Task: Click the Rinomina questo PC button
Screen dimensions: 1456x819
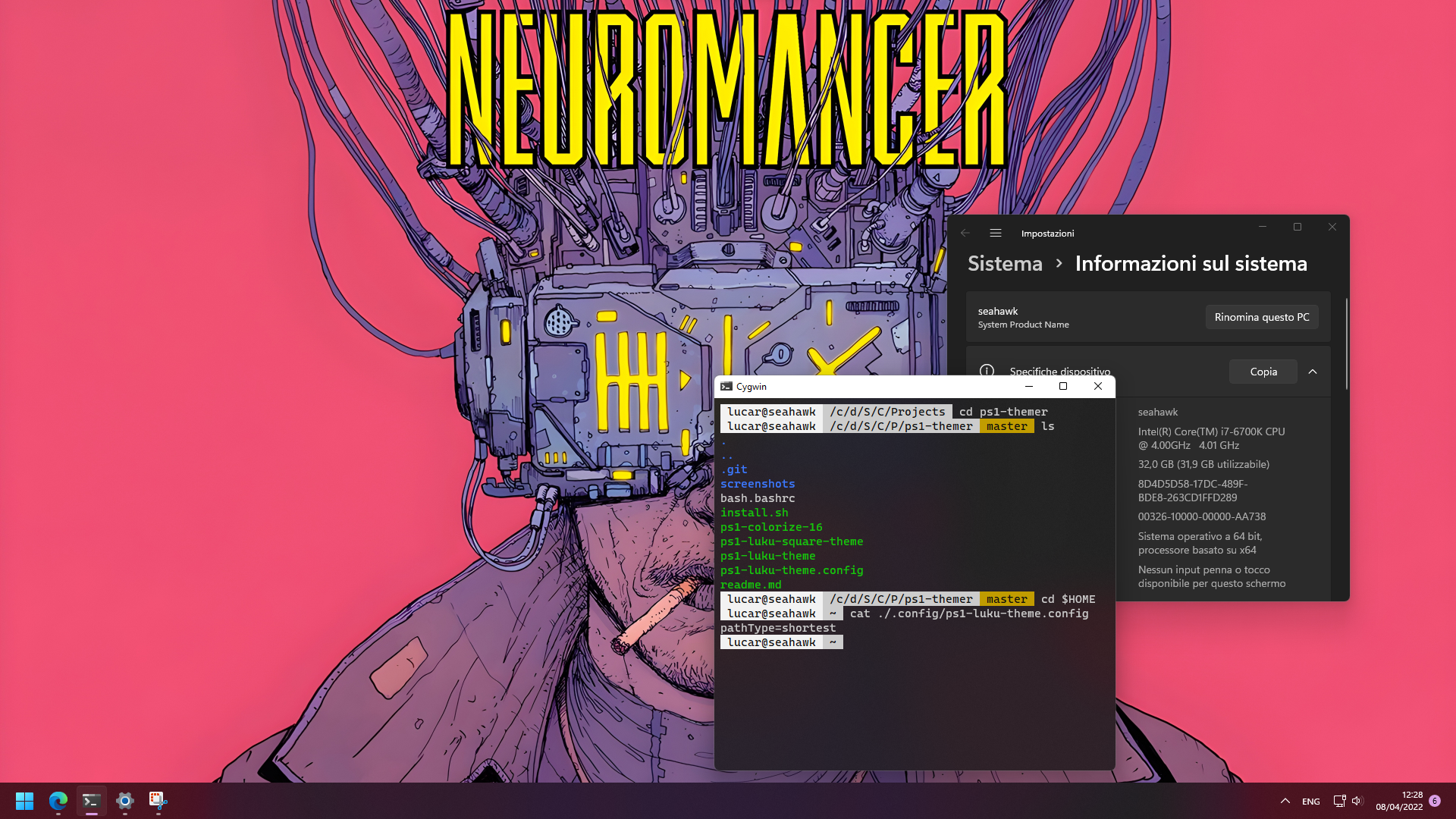Action: pyautogui.click(x=1262, y=317)
